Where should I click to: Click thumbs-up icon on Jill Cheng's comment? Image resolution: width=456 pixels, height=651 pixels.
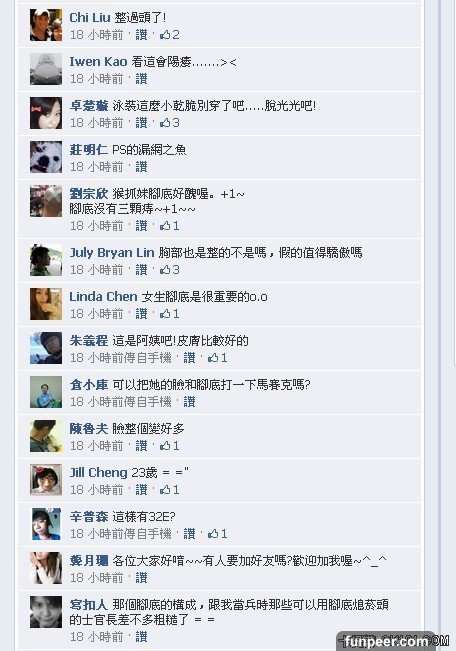[x=165, y=490]
